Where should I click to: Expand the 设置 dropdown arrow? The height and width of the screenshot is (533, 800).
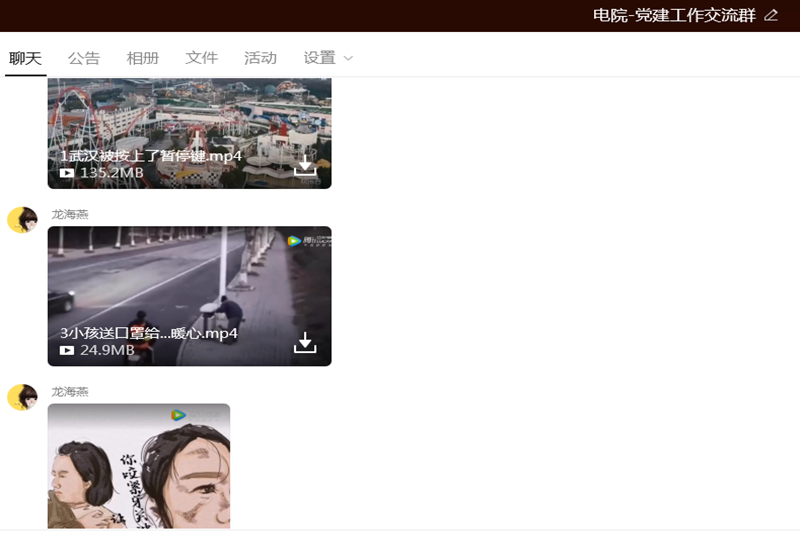coord(348,59)
